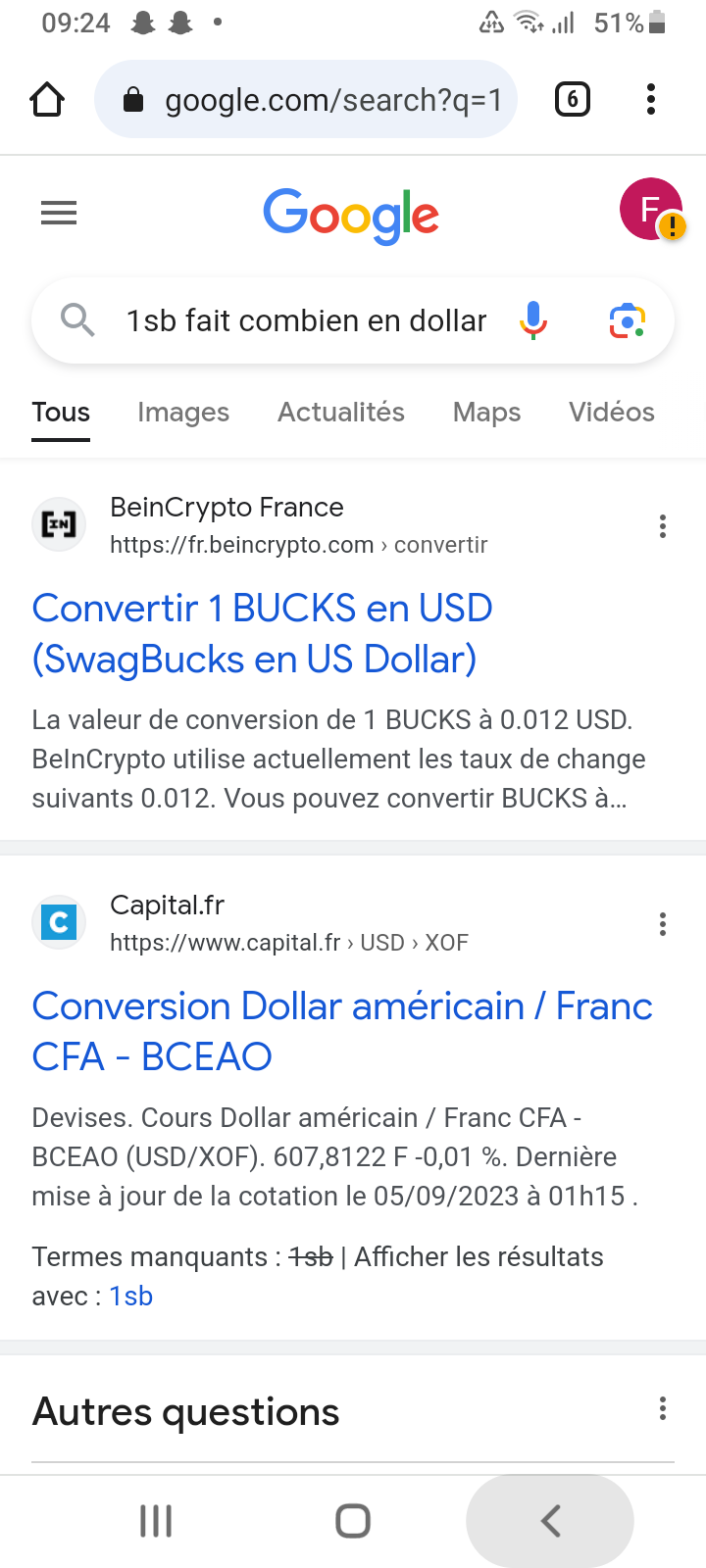Screen dimensions: 706x1568
Task: Start voice search with the microphone icon
Action: click(533, 320)
